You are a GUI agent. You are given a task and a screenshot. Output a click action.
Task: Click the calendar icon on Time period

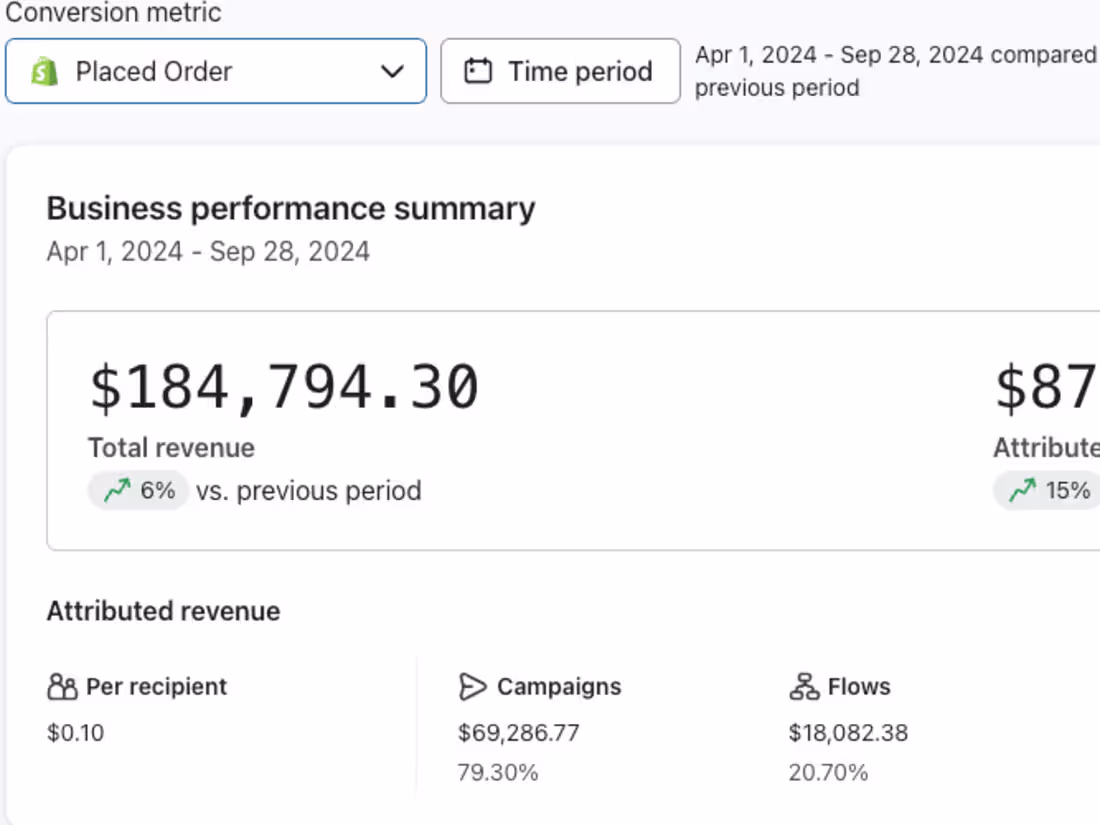[x=478, y=71]
